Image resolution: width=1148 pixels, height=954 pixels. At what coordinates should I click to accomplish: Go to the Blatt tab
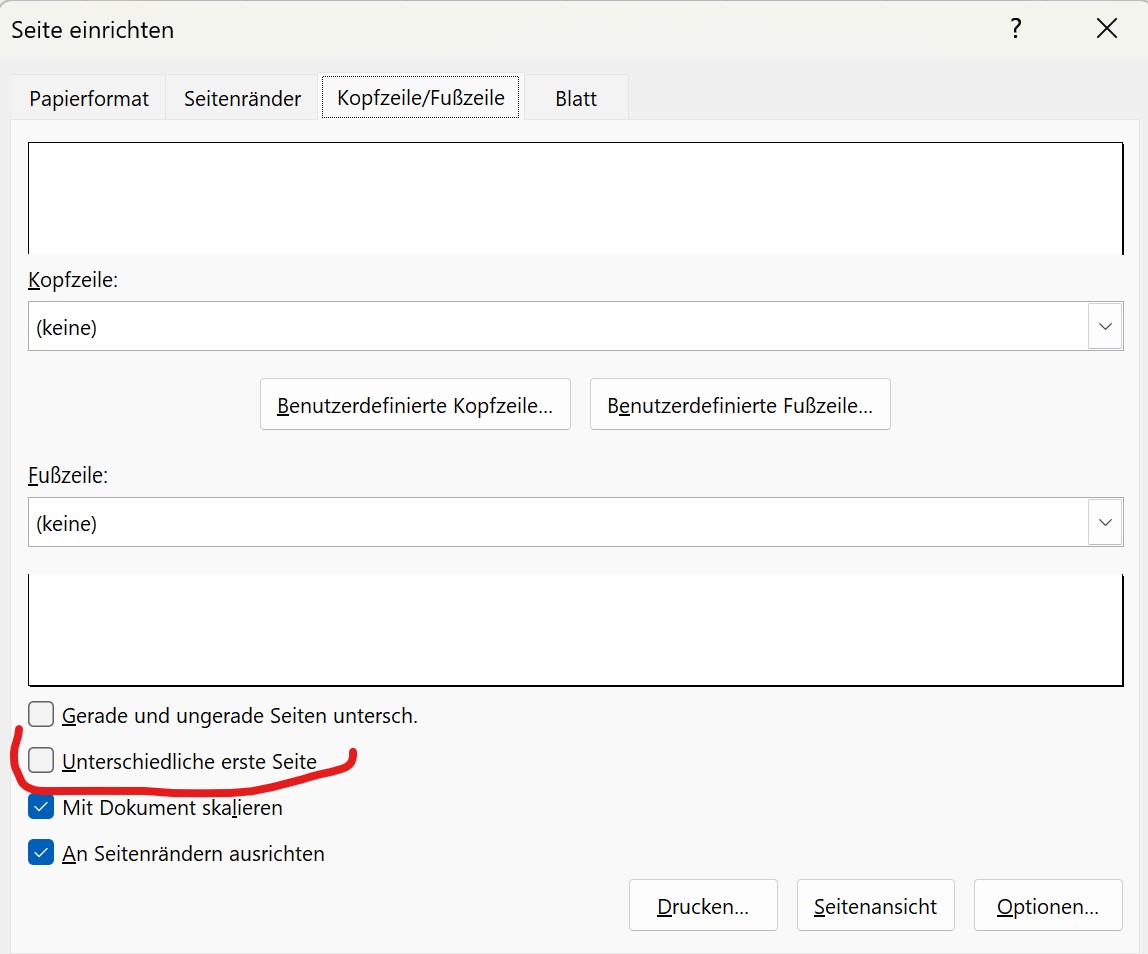click(x=576, y=99)
